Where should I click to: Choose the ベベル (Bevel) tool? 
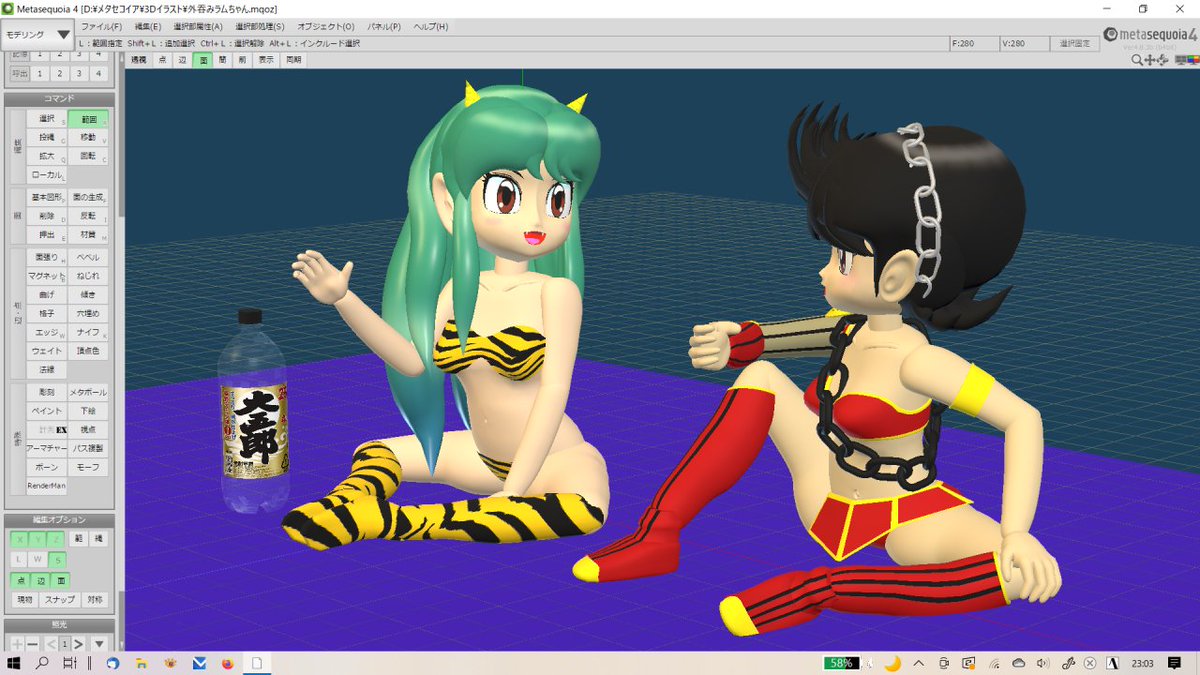[88, 257]
